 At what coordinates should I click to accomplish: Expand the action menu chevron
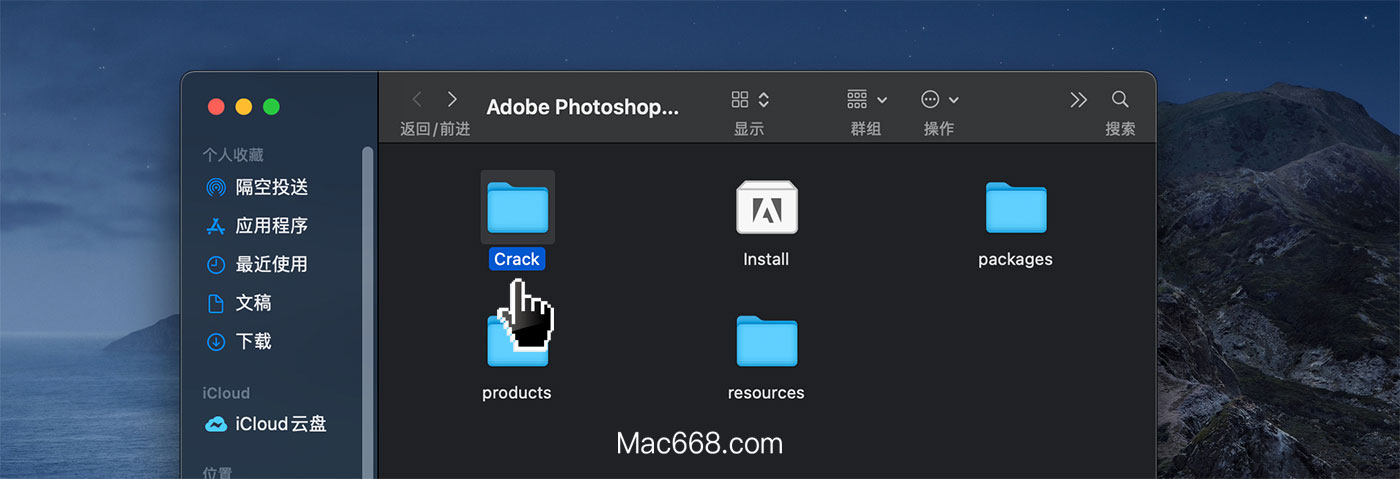click(953, 100)
